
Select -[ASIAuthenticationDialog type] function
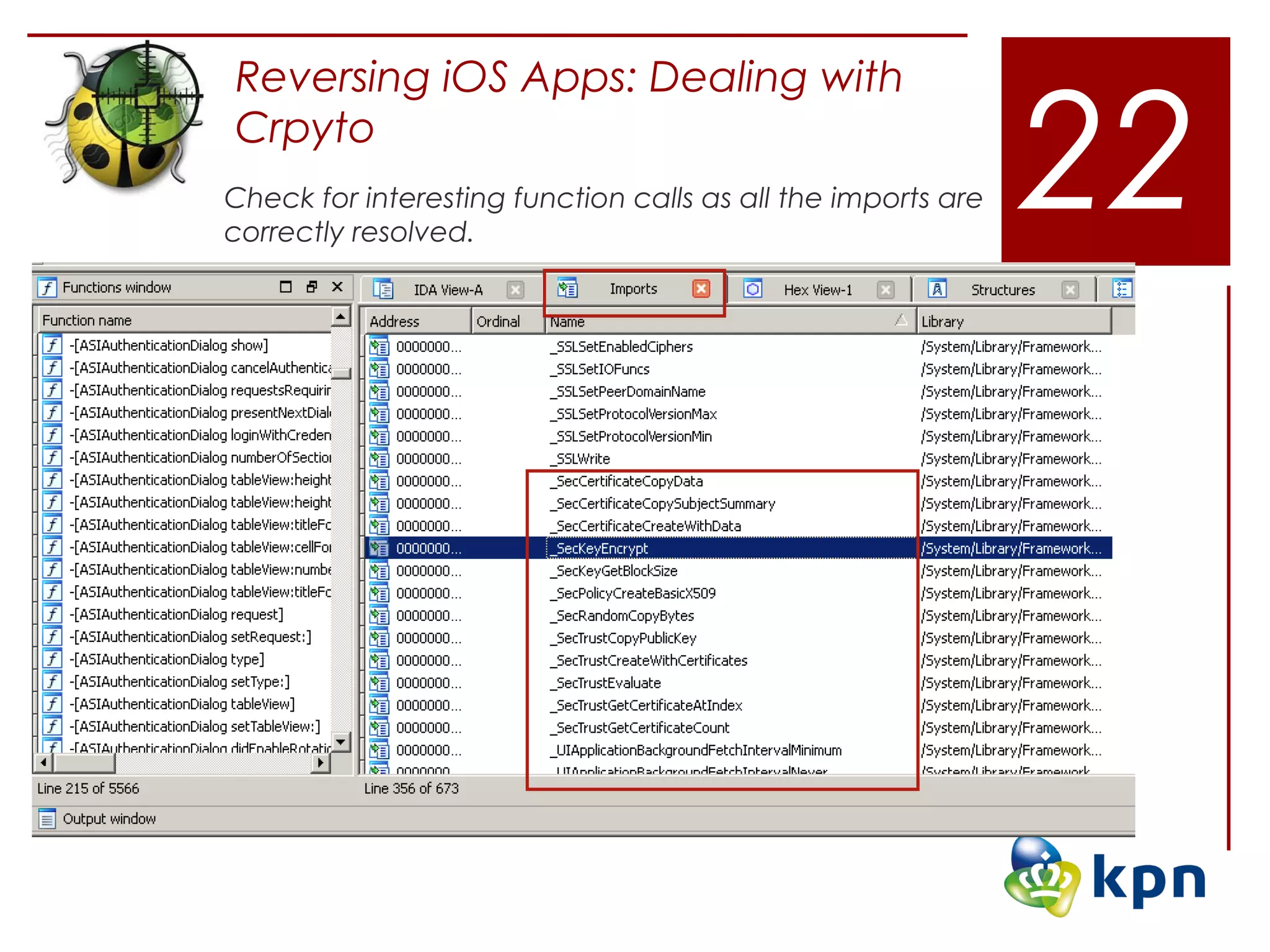(166, 659)
